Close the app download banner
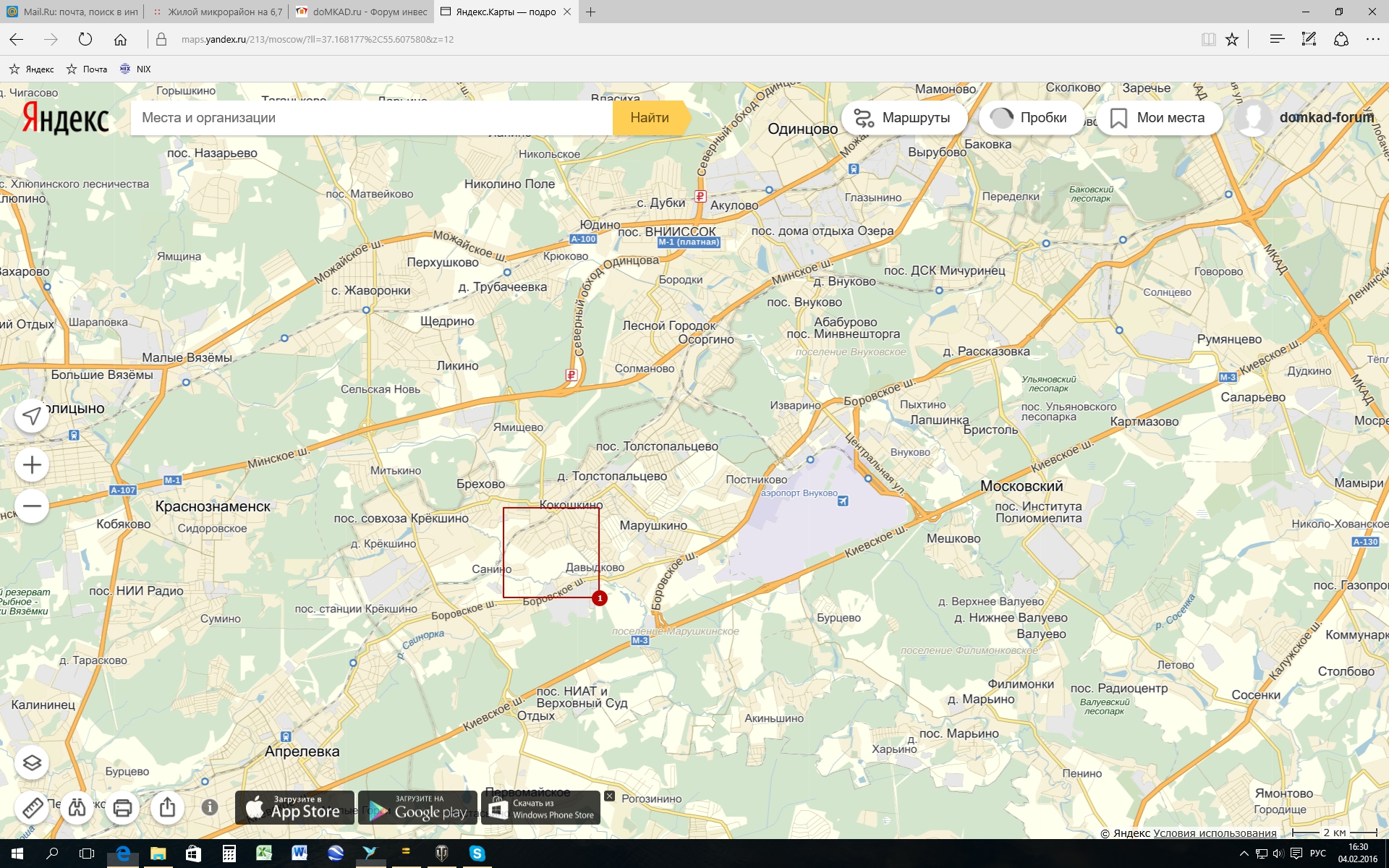The image size is (1389, 868). pyautogui.click(x=609, y=796)
